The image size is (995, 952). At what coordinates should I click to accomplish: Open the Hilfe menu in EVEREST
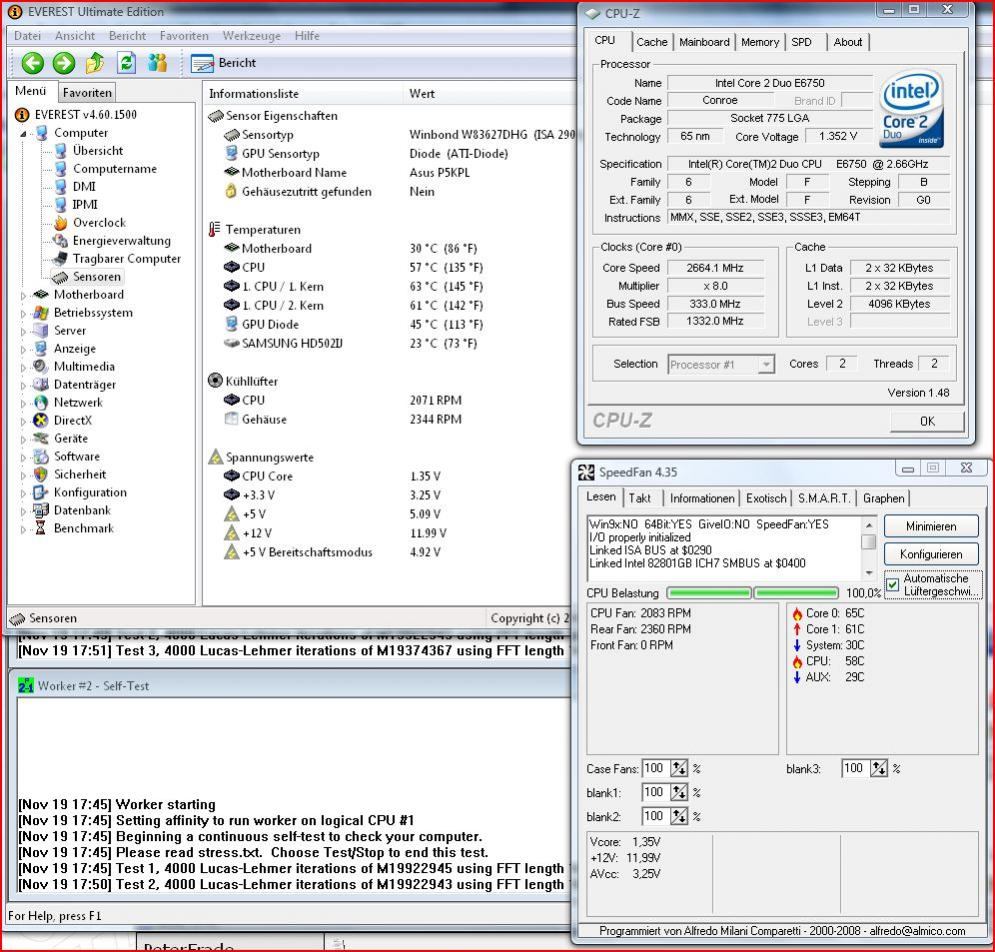[x=307, y=36]
